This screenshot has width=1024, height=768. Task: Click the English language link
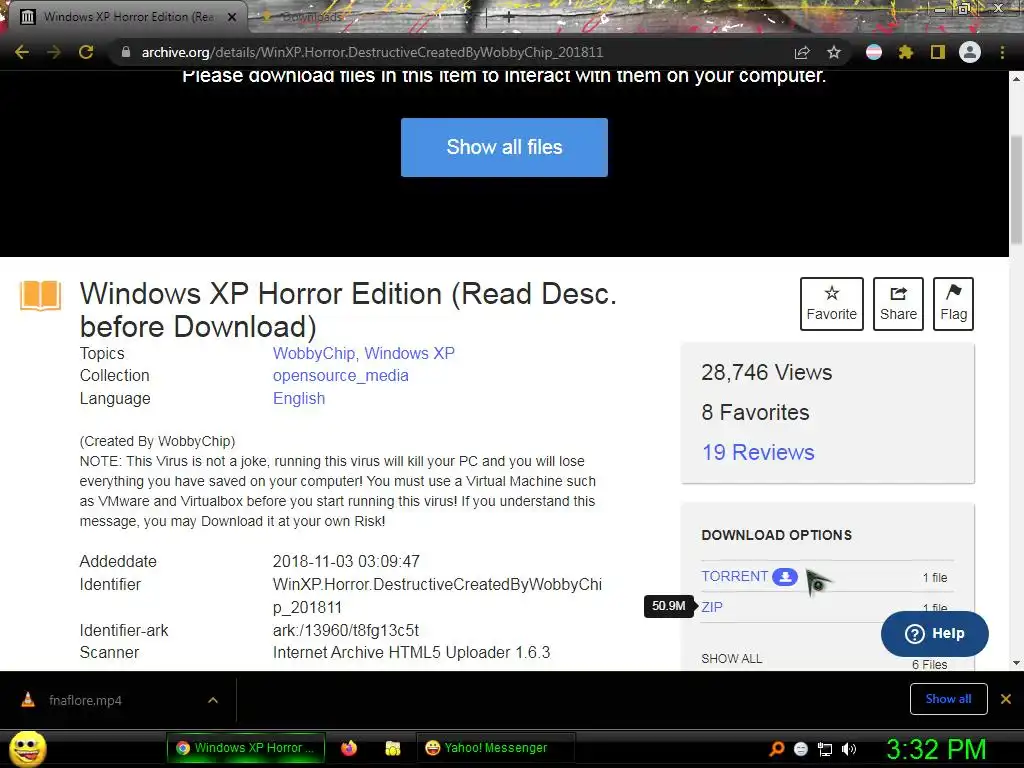299,398
